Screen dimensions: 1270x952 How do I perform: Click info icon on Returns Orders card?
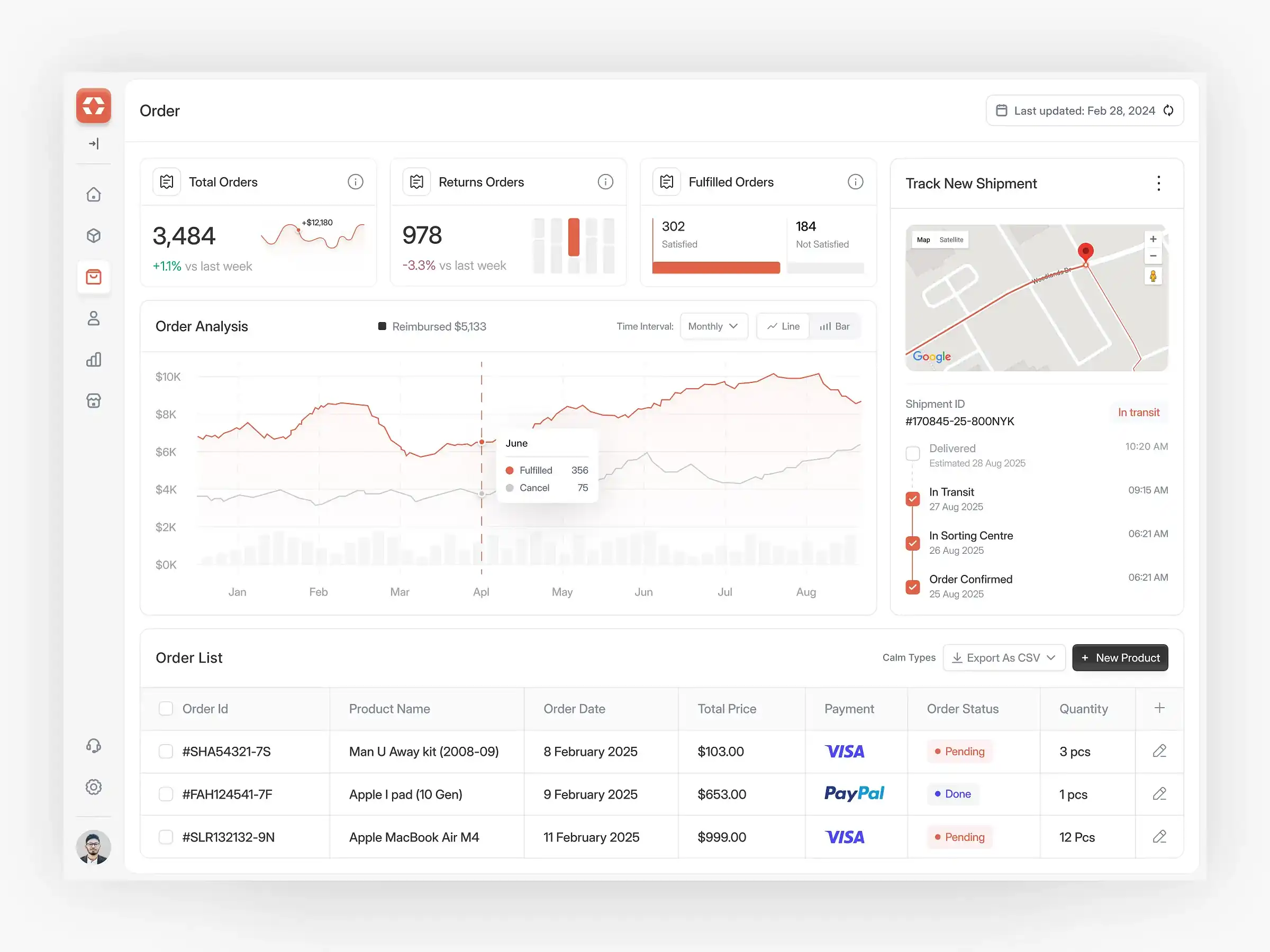(x=605, y=182)
